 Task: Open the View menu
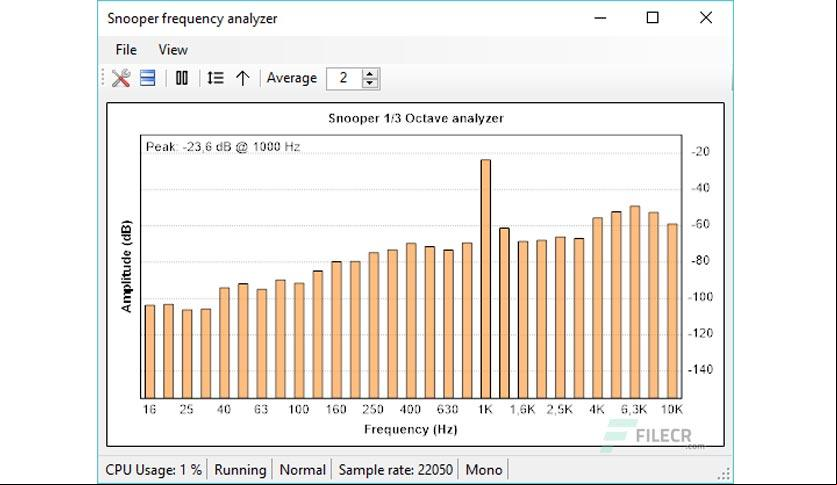coord(173,50)
